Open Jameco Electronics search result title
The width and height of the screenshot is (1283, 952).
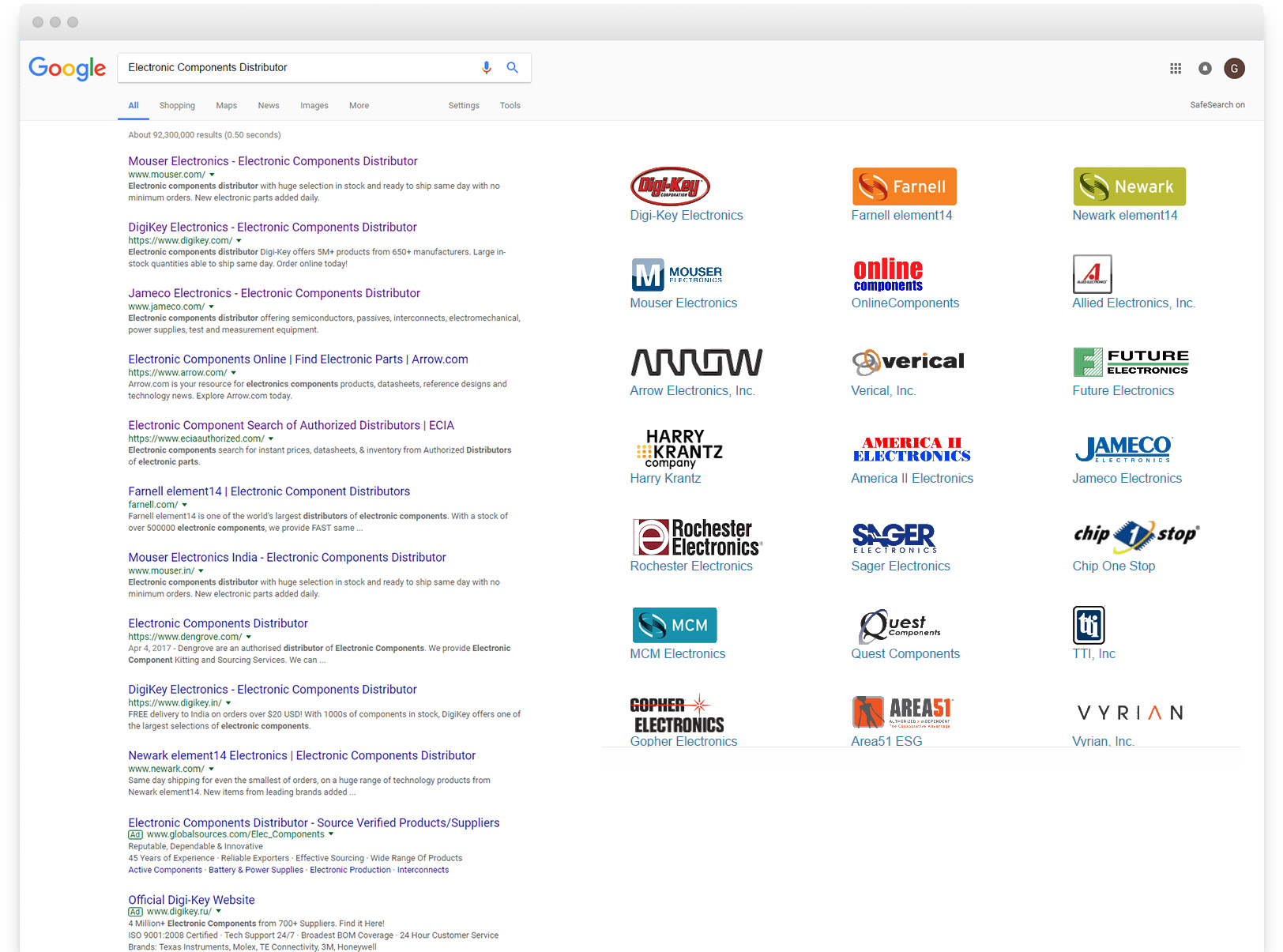(x=274, y=293)
